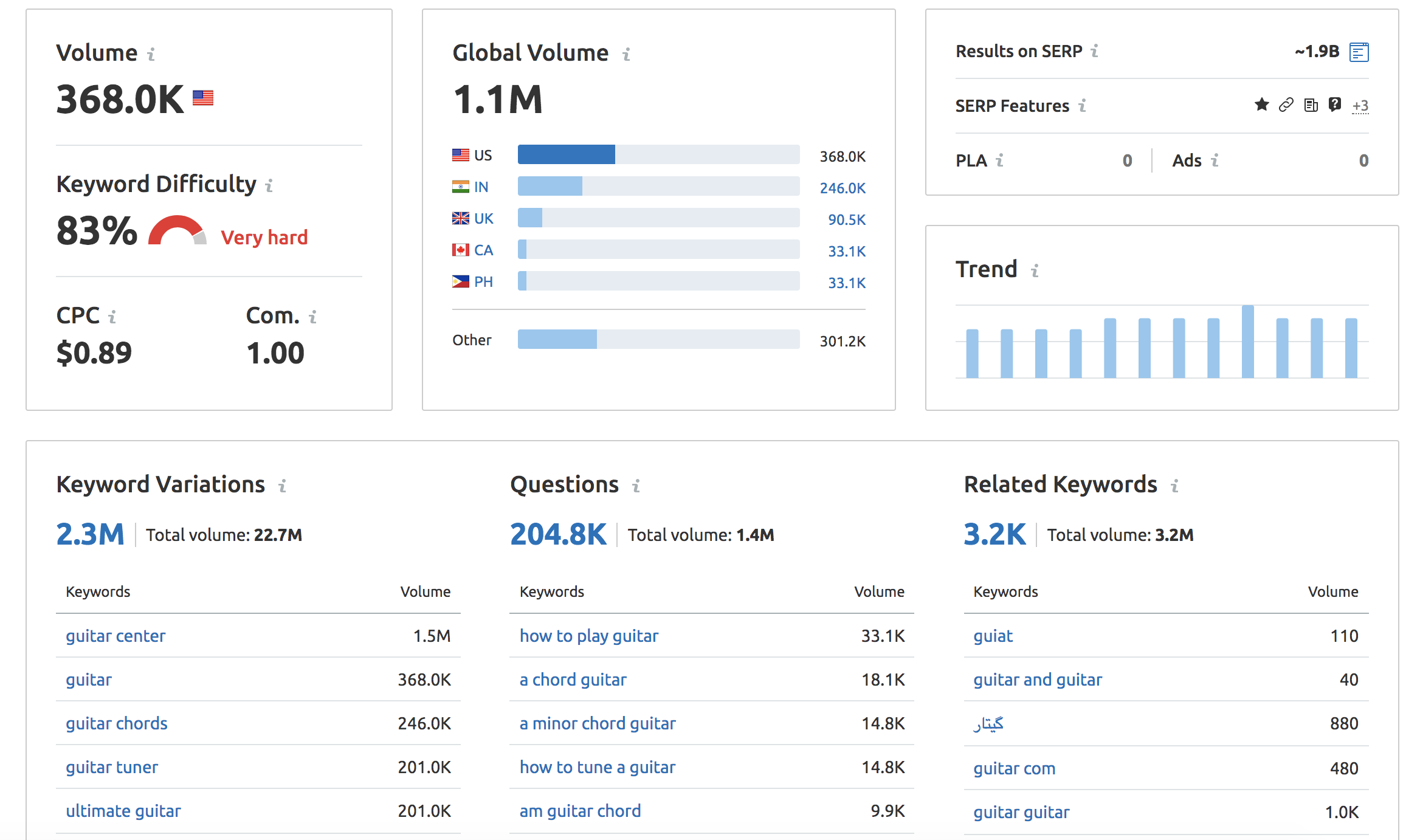
Task: Click the info icon next to Volume
Action: click(151, 55)
